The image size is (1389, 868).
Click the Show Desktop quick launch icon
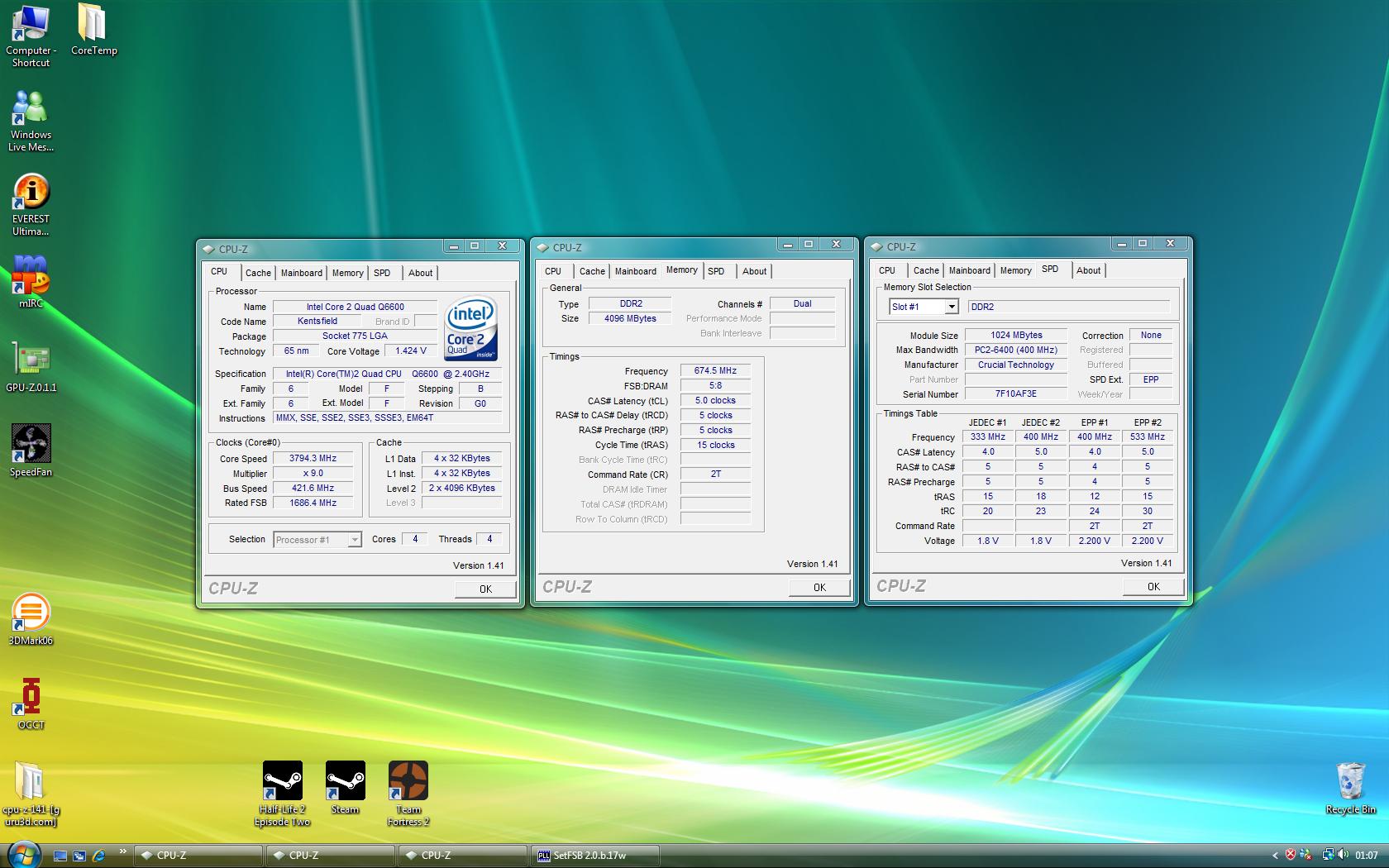pyautogui.click(x=60, y=856)
